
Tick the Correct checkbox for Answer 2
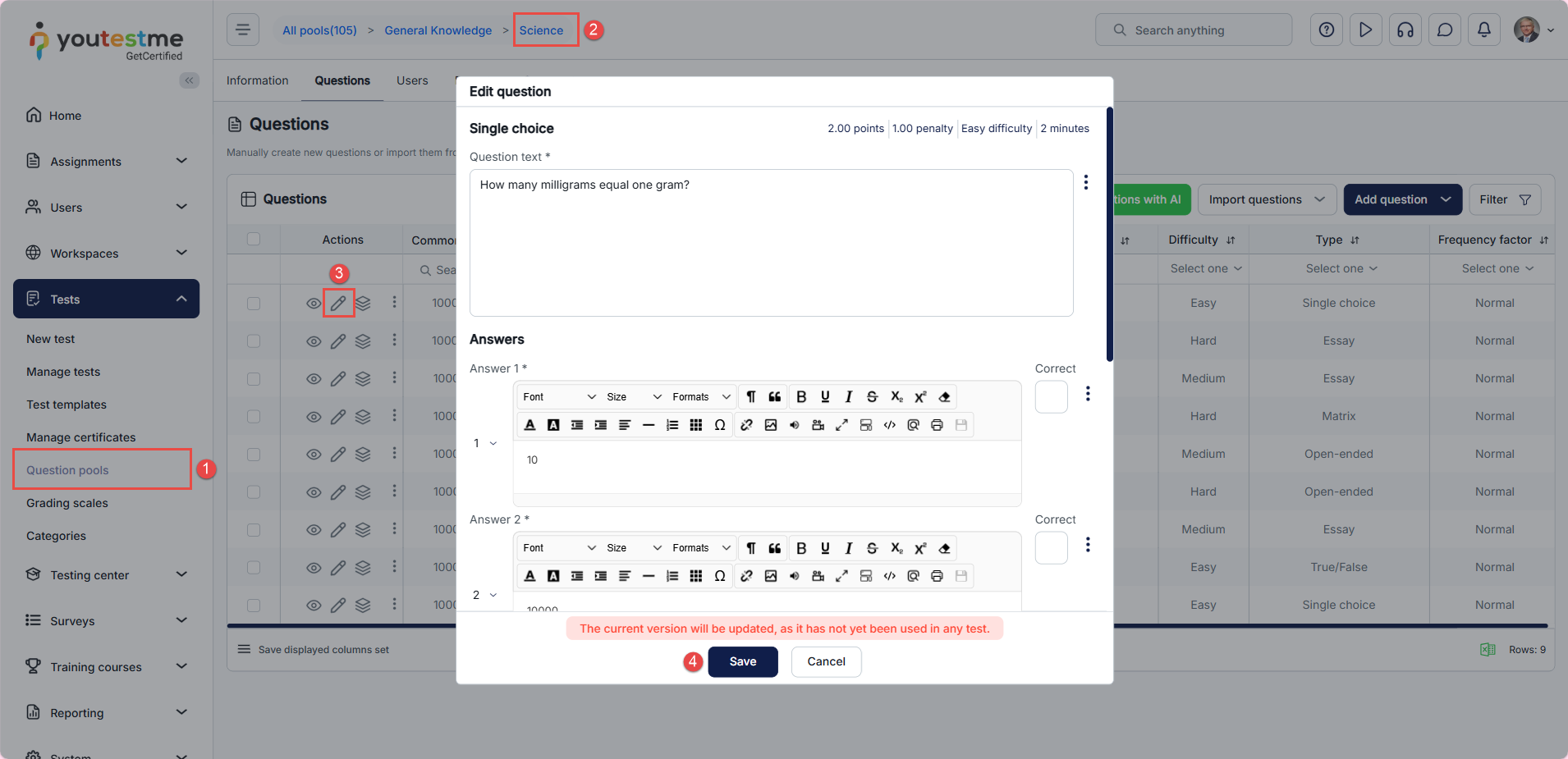pyautogui.click(x=1052, y=548)
